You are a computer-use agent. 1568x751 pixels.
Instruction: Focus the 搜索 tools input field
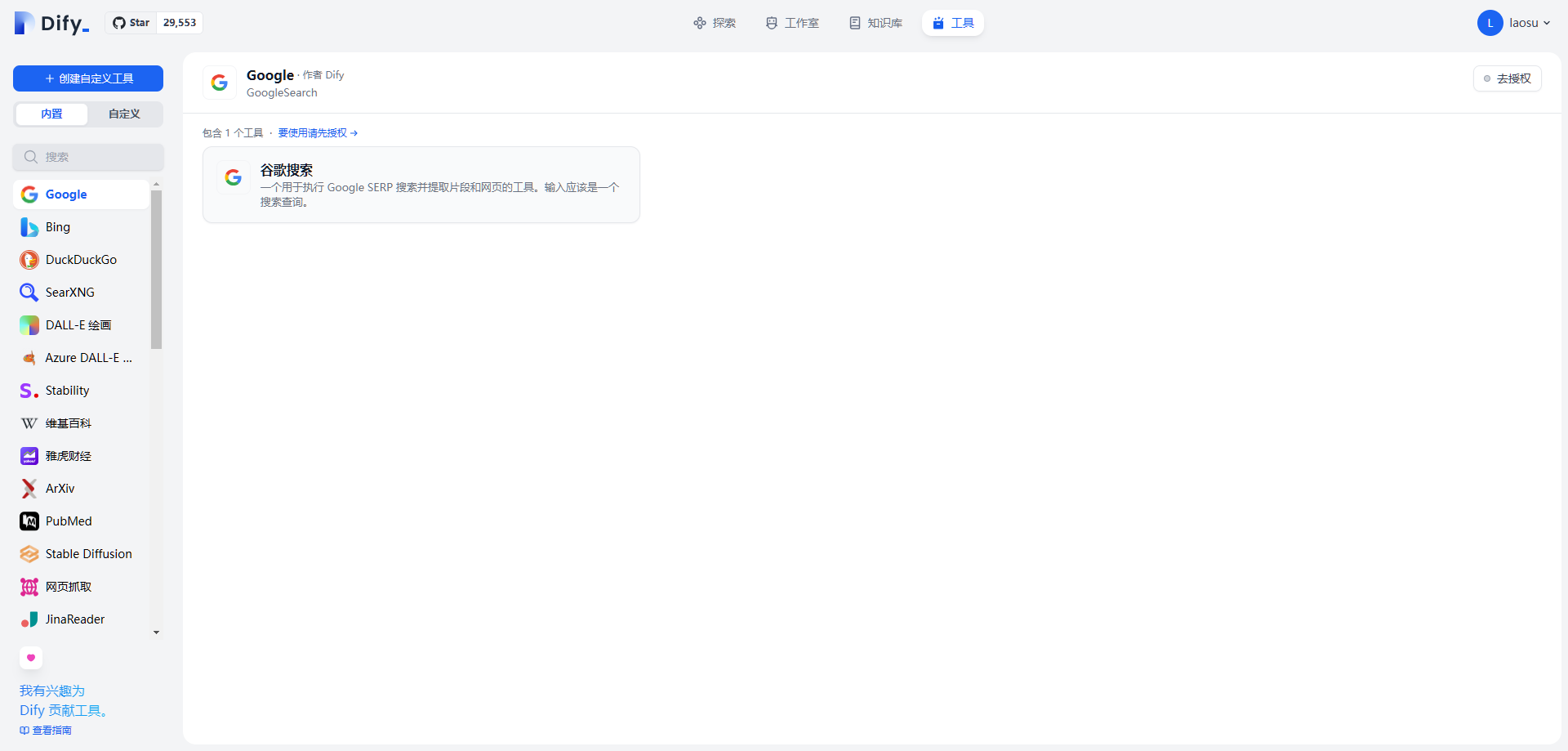[88, 157]
